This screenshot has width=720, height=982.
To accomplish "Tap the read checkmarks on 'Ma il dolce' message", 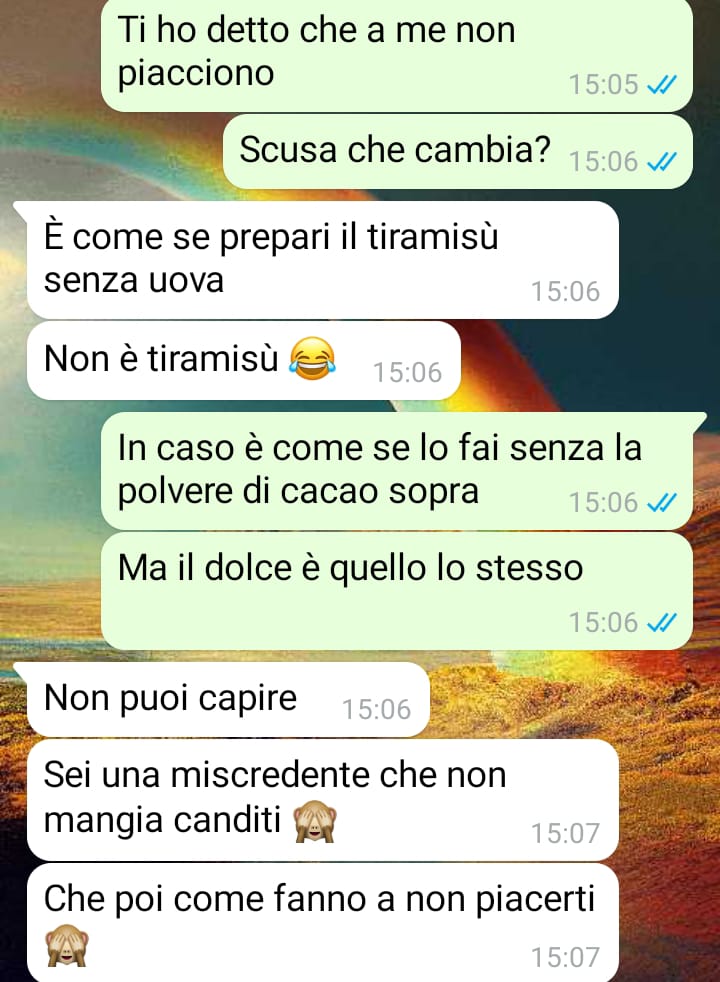I will pos(661,622).
